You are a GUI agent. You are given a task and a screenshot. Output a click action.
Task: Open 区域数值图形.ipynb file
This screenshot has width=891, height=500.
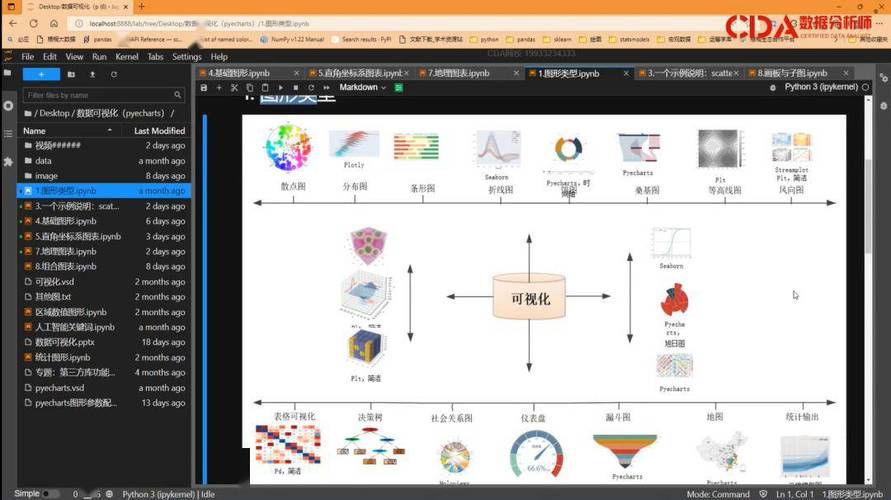[103, 312]
